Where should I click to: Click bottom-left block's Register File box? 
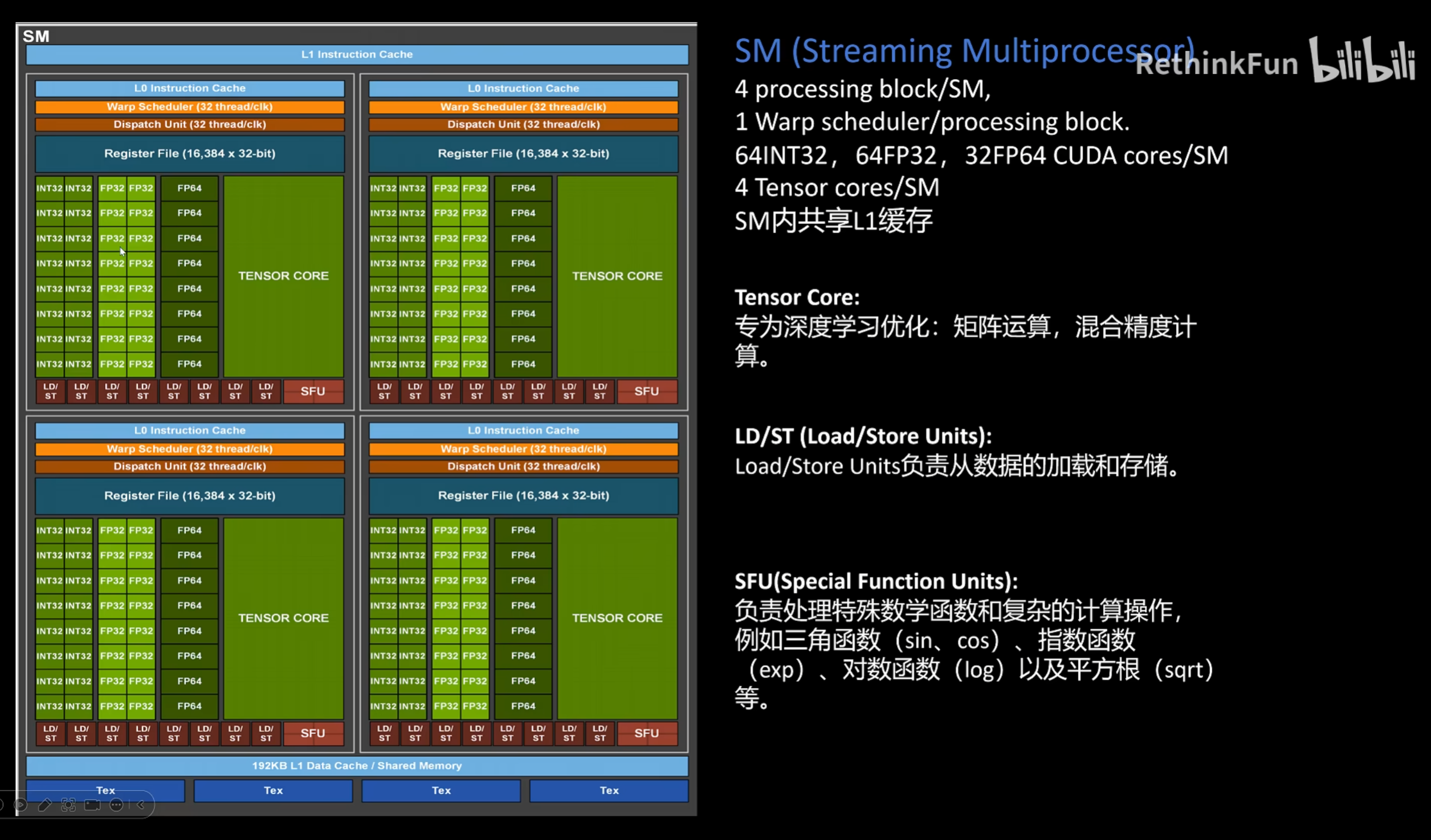[189, 496]
